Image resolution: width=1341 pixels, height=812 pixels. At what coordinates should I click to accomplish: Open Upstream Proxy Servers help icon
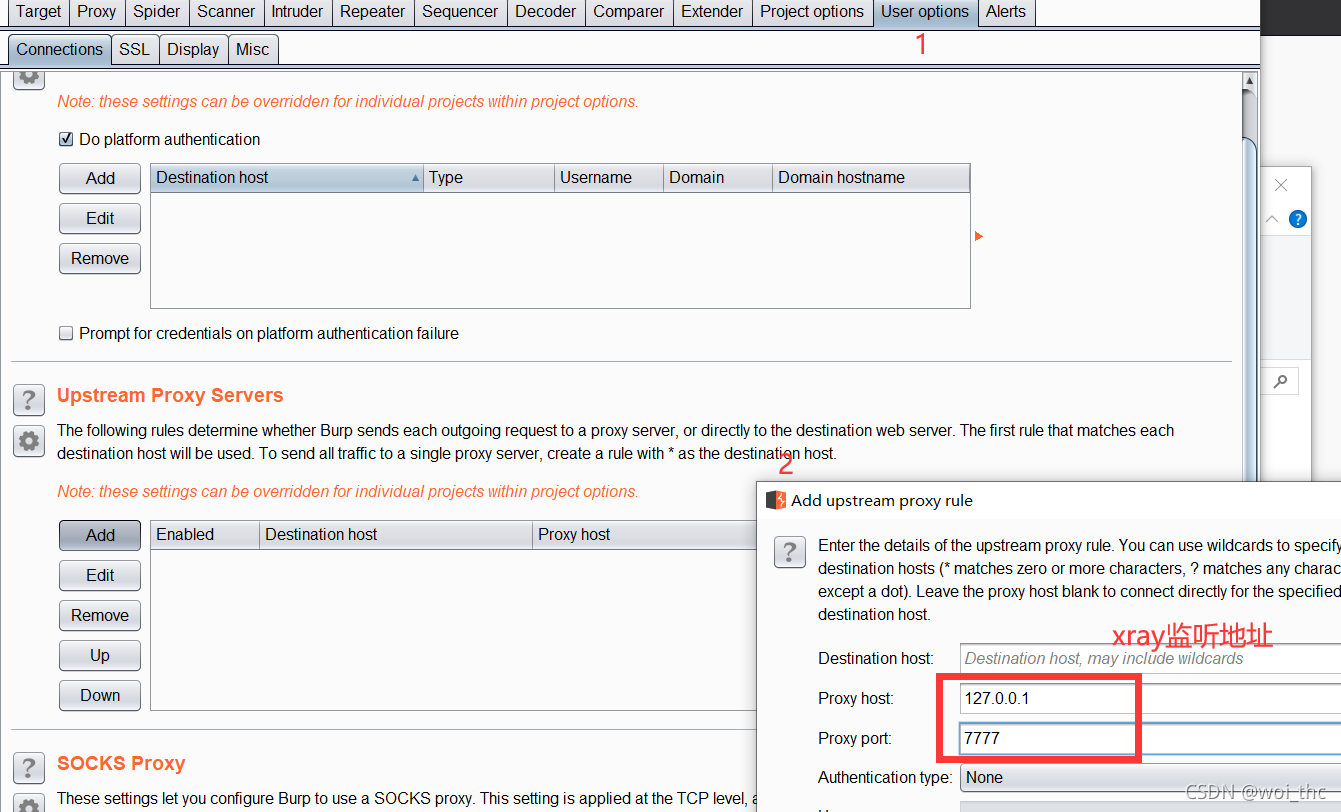click(29, 400)
